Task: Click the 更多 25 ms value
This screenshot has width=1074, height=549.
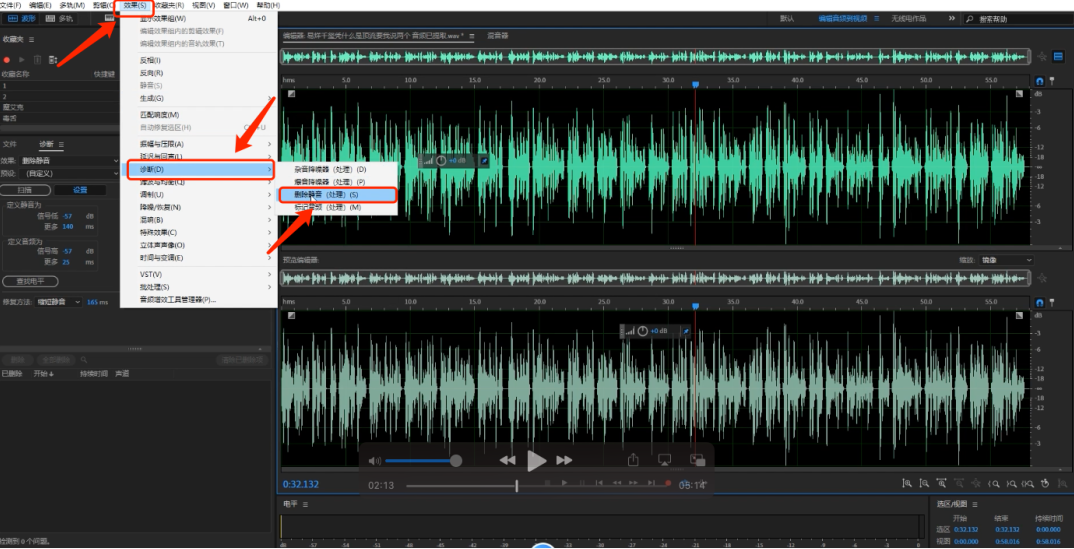Action: pyautogui.click(x=68, y=261)
